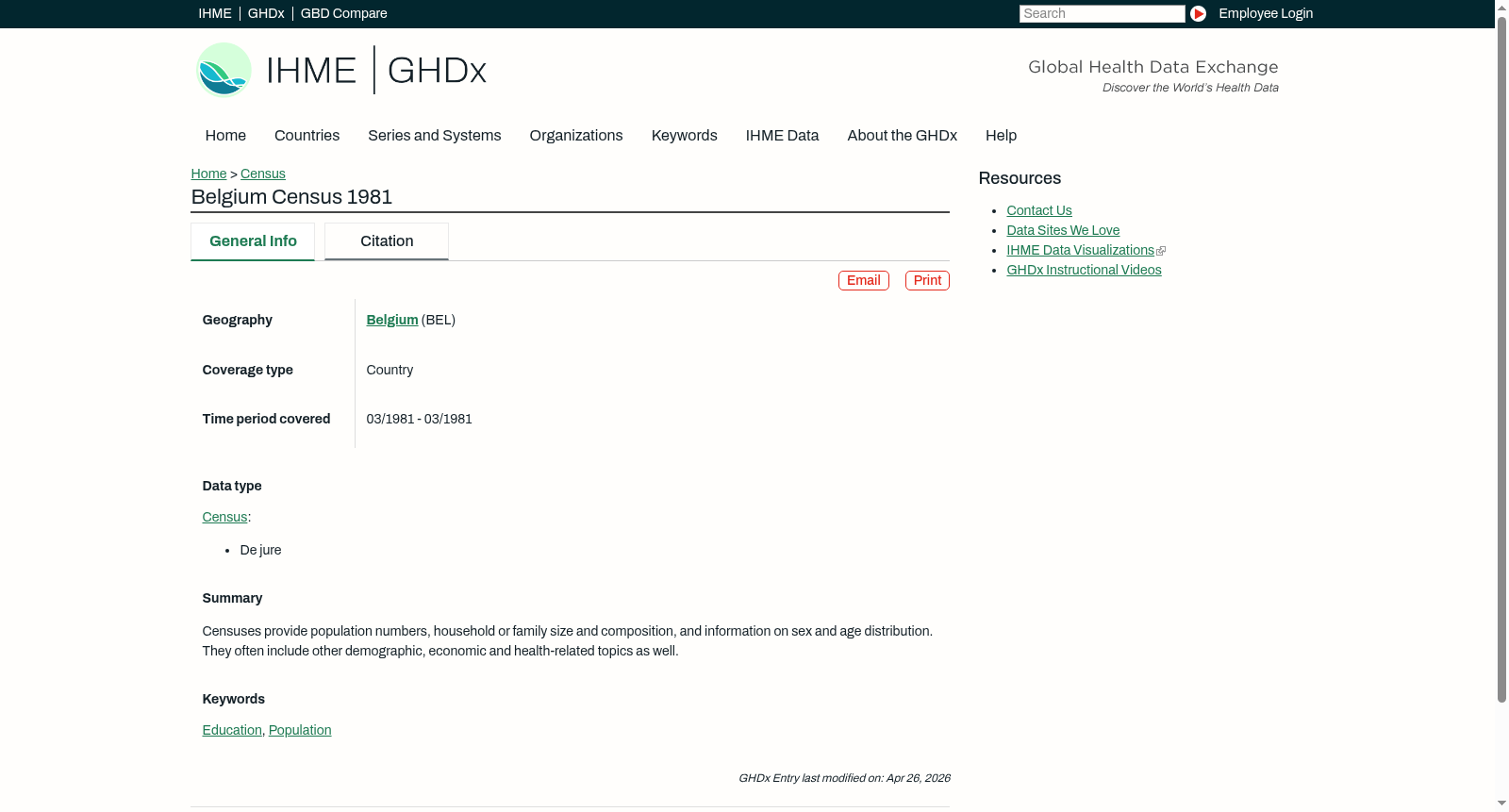Open Employee Login link
The image size is (1509, 812).
tap(1266, 13)
